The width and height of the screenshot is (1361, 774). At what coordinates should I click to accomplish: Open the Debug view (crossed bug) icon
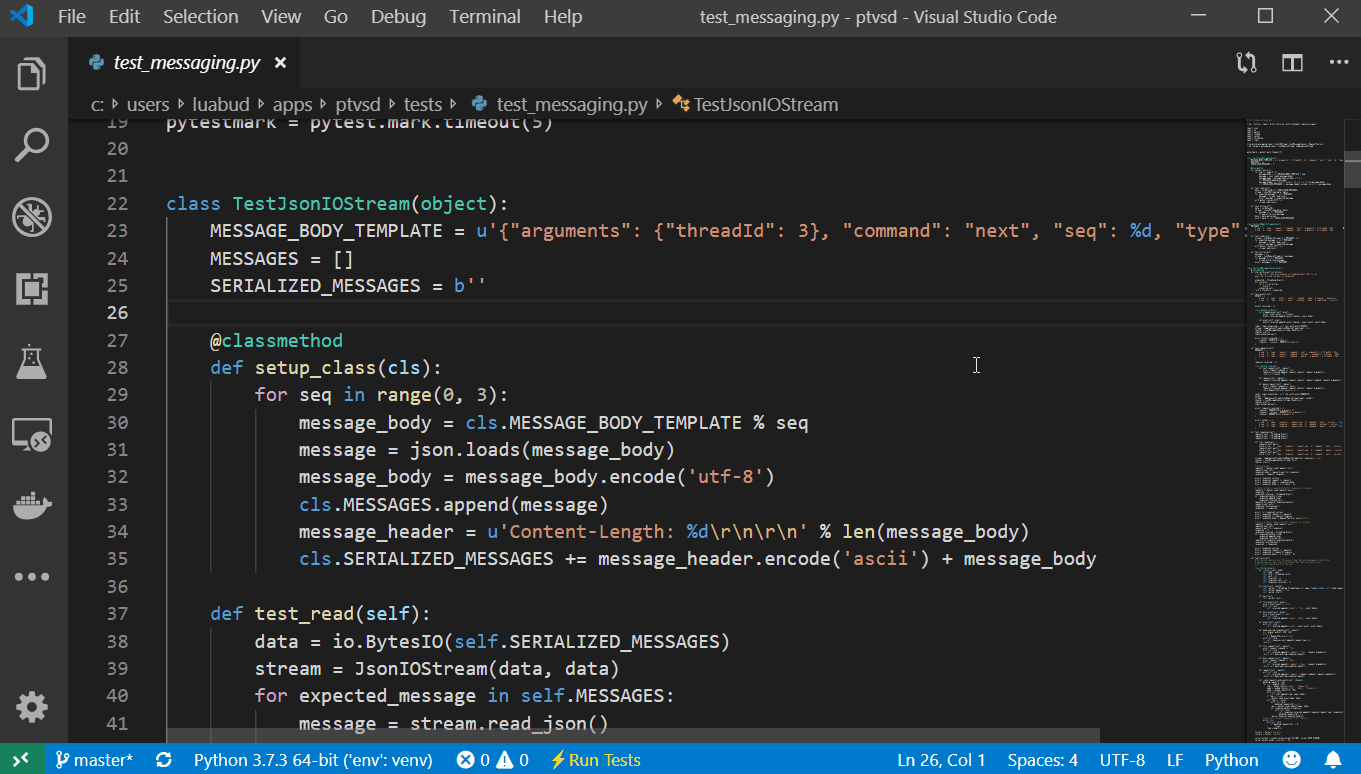tap(32, 217)
